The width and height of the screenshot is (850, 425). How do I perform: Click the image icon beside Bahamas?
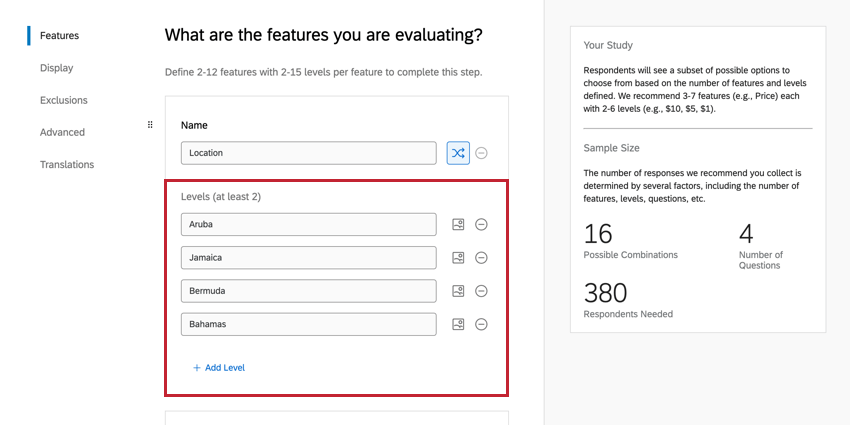coord(458,324)
